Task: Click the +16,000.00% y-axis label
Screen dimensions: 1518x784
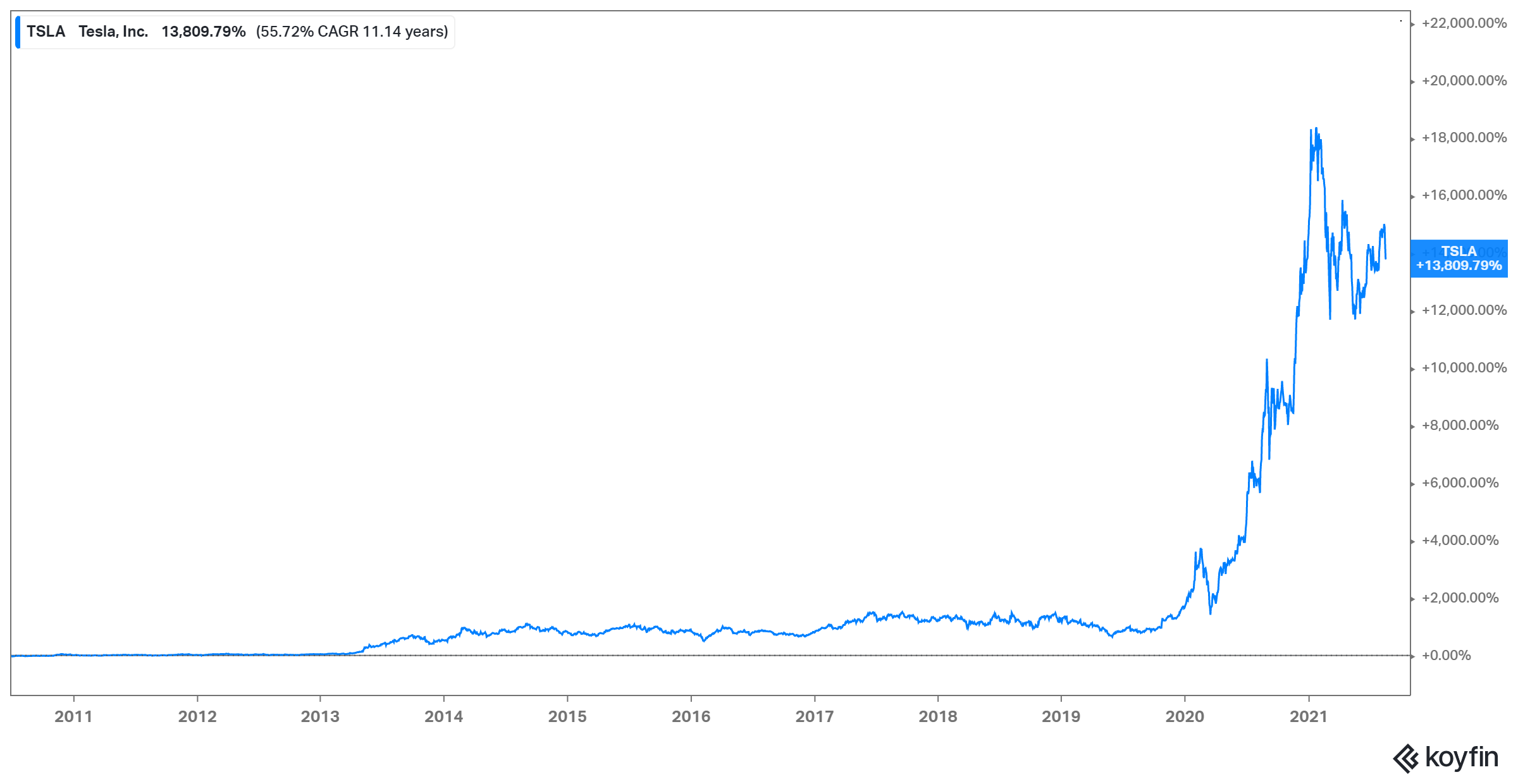Action: coord(1464,195)
